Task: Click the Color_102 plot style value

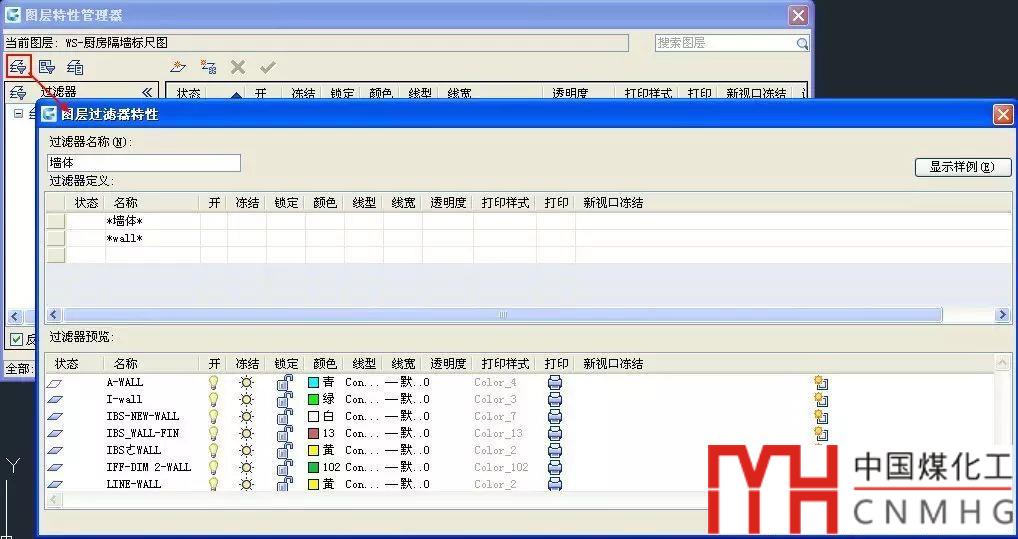Action: pos(501,467)
